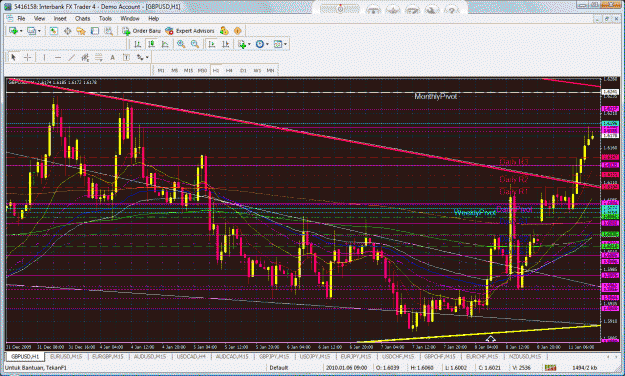Select the text label 'T' tool
Screen dimensions: 625x376
coord(126,58)
